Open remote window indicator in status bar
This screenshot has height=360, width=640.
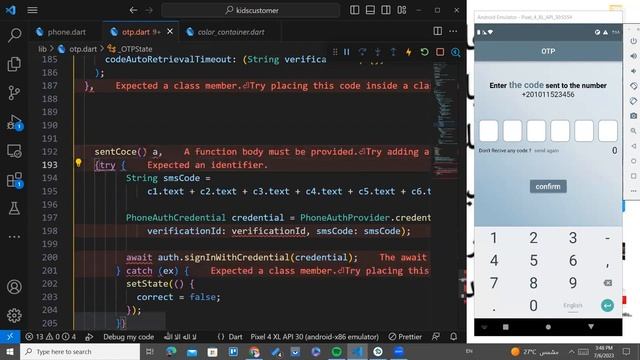click(x=10, y=337)
